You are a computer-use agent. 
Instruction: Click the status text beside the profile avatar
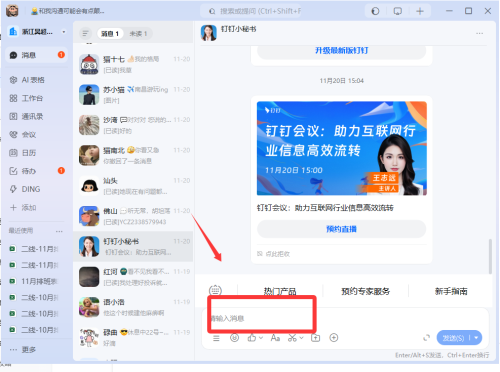pos(68,11)
